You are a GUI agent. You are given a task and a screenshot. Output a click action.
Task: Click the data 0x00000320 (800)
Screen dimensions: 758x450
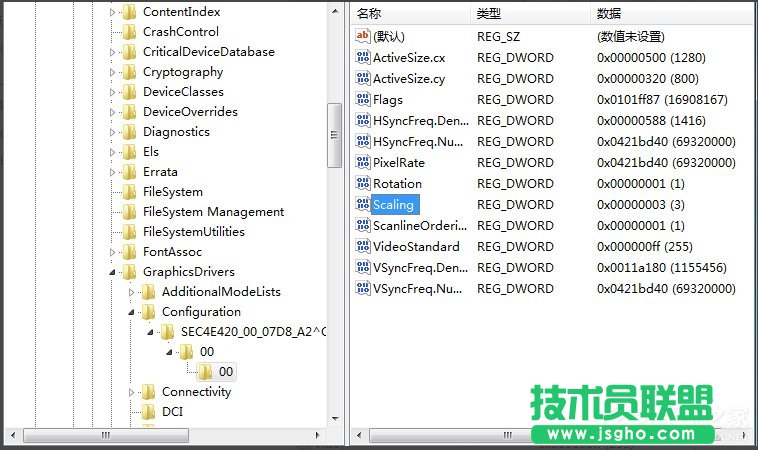[648, 78]
